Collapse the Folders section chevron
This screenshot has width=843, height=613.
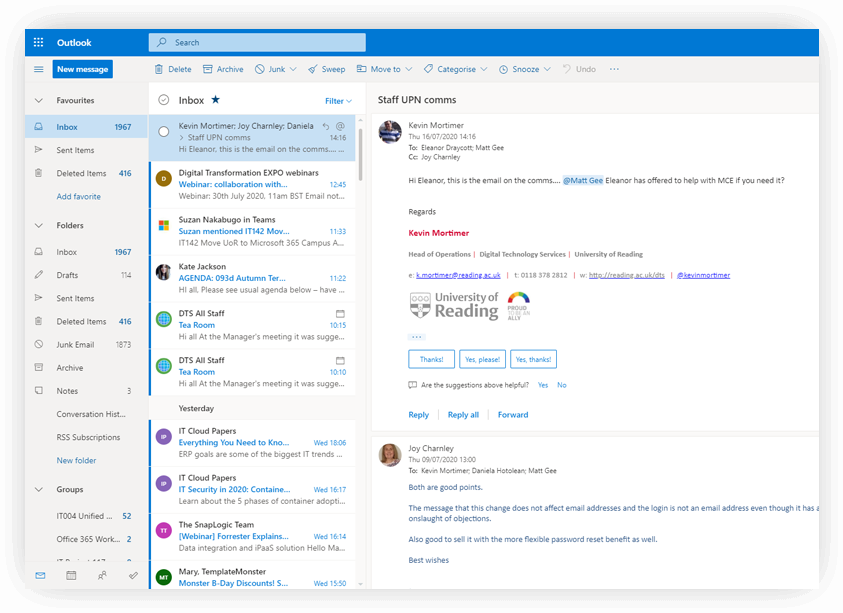click(39, 225)
